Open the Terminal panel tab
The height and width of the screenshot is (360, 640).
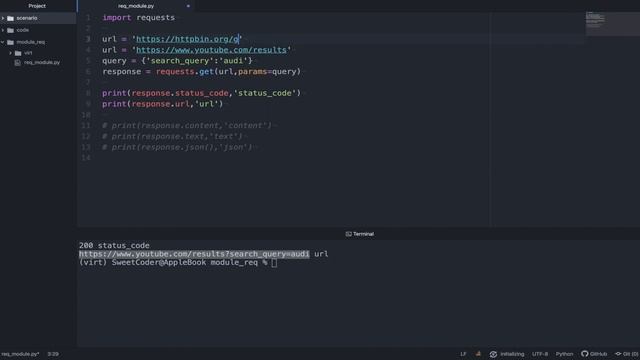point(363,234)
